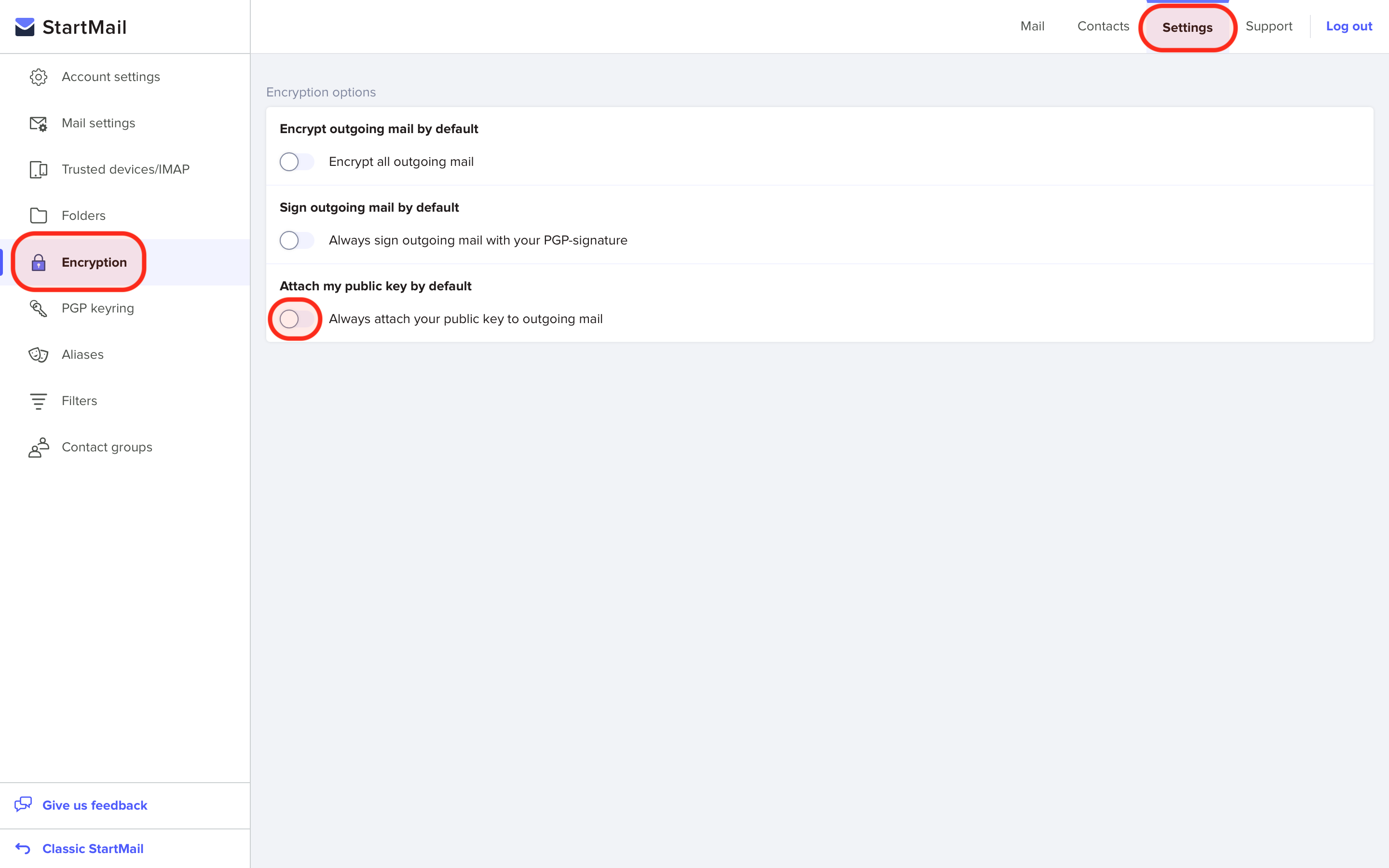Click the Aliases masks icon
Image resolution: width=1389 pixels, height=868 pixels.
click(39, 355)
